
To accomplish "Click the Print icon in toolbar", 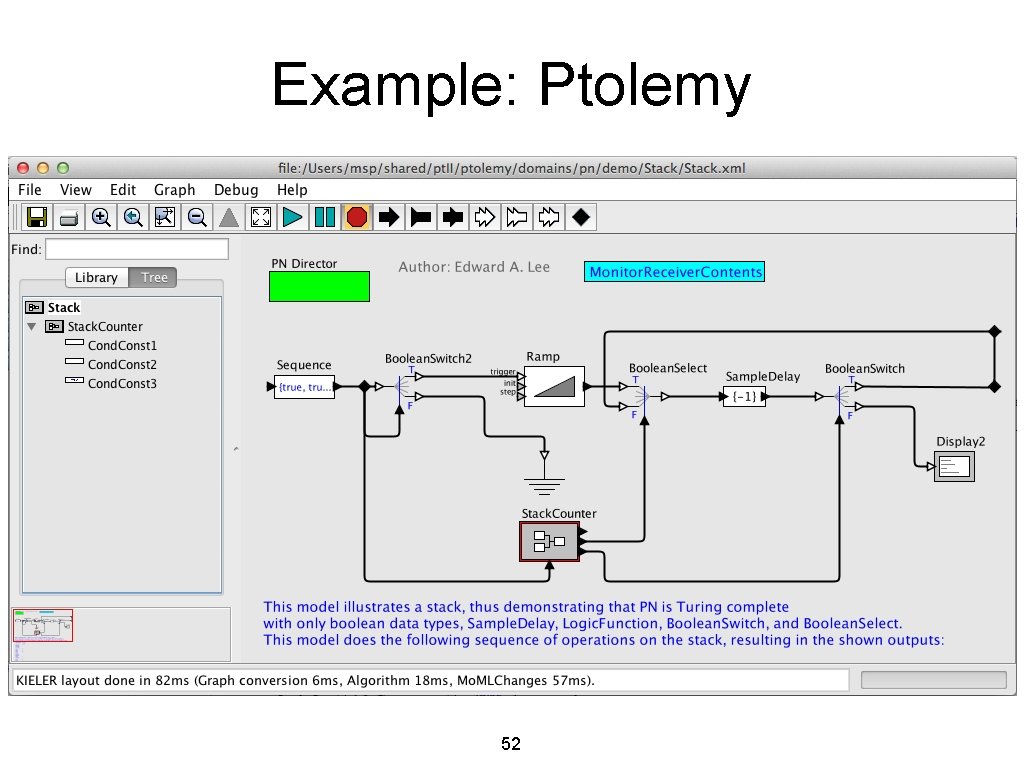I will coord(69,217).
